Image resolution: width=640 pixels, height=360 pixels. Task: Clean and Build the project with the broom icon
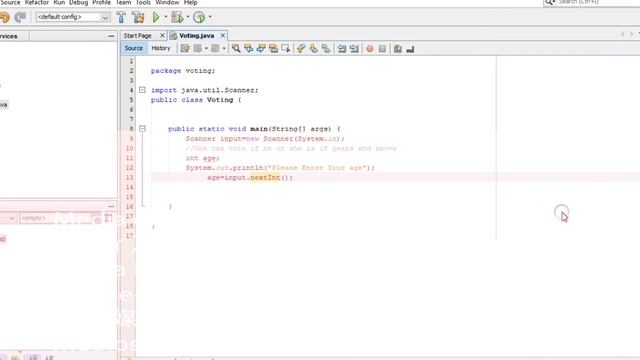pos(138,17)
